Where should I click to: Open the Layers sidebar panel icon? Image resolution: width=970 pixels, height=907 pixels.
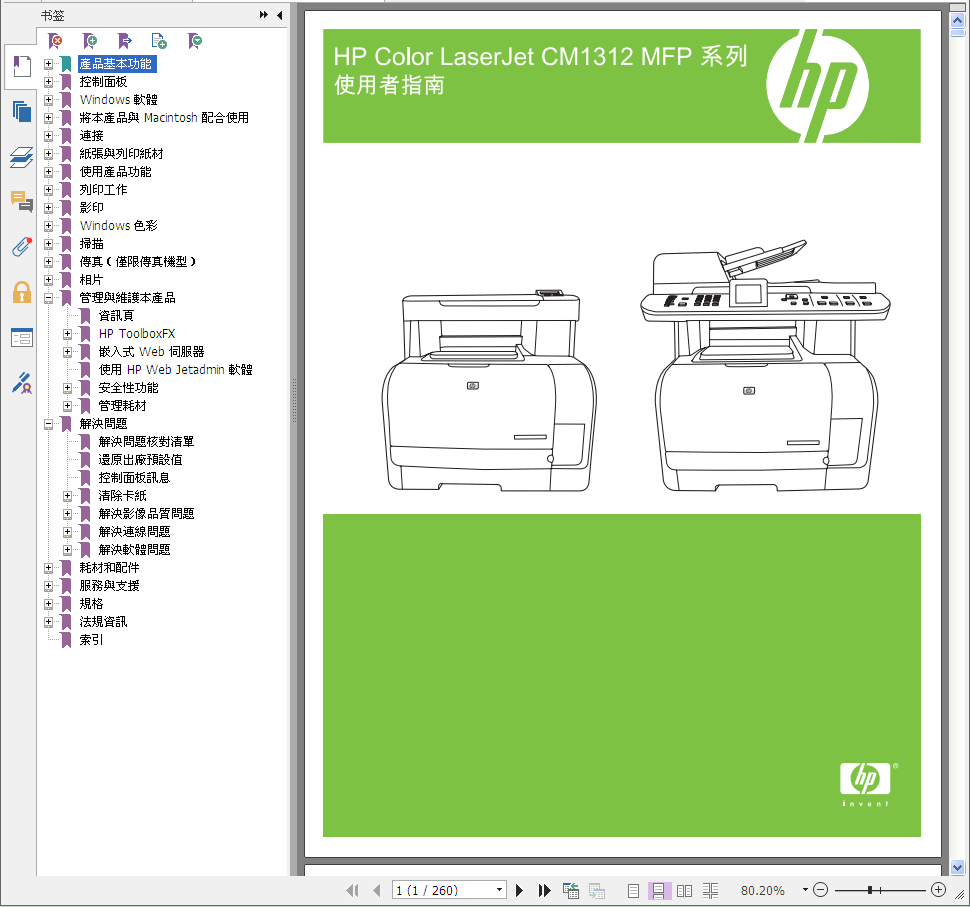click(x=22, y=157)
